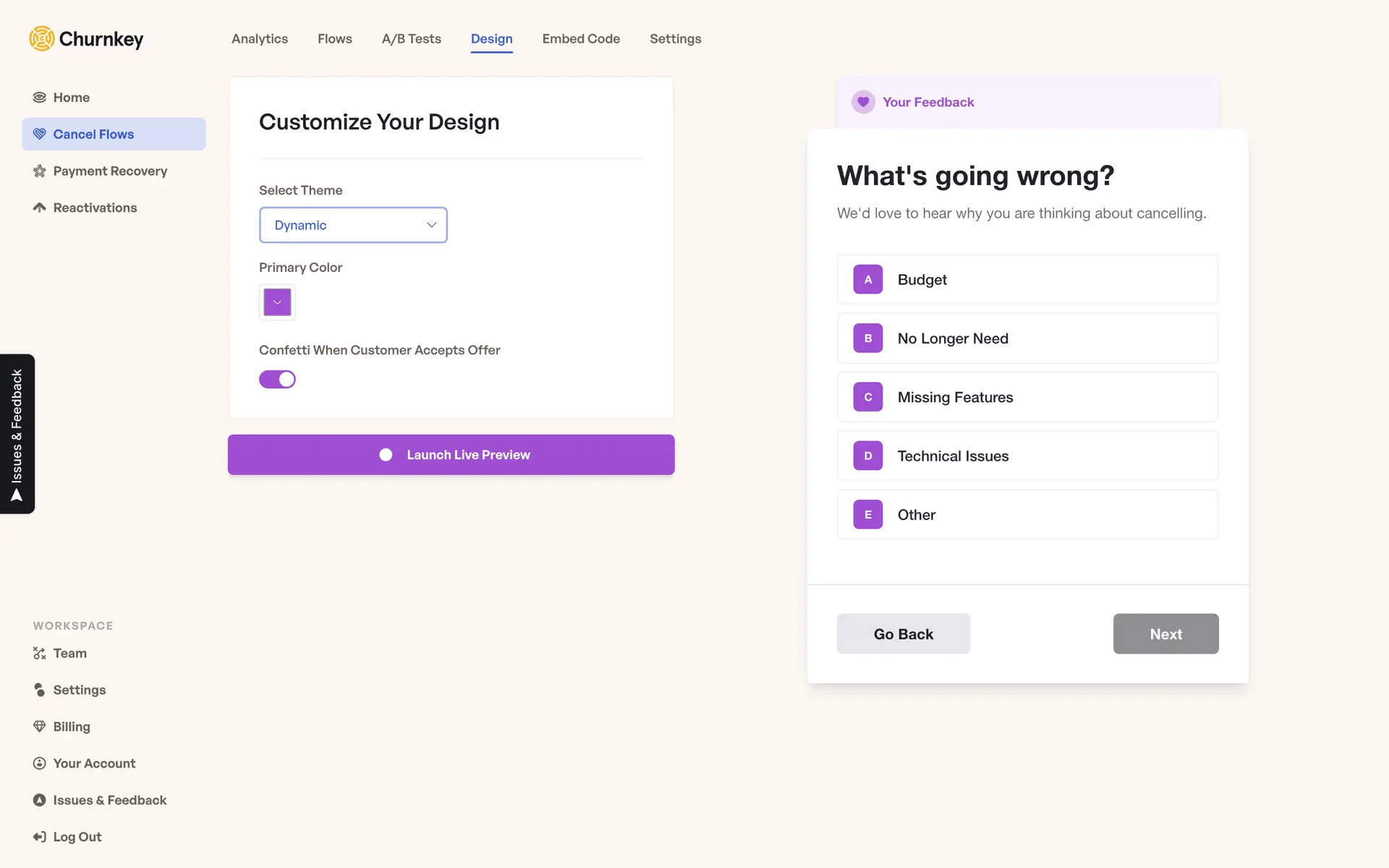This screenshot has width=1389, height=868.
Task: Click the Go Back button
Action: click(x=903, y=634)
